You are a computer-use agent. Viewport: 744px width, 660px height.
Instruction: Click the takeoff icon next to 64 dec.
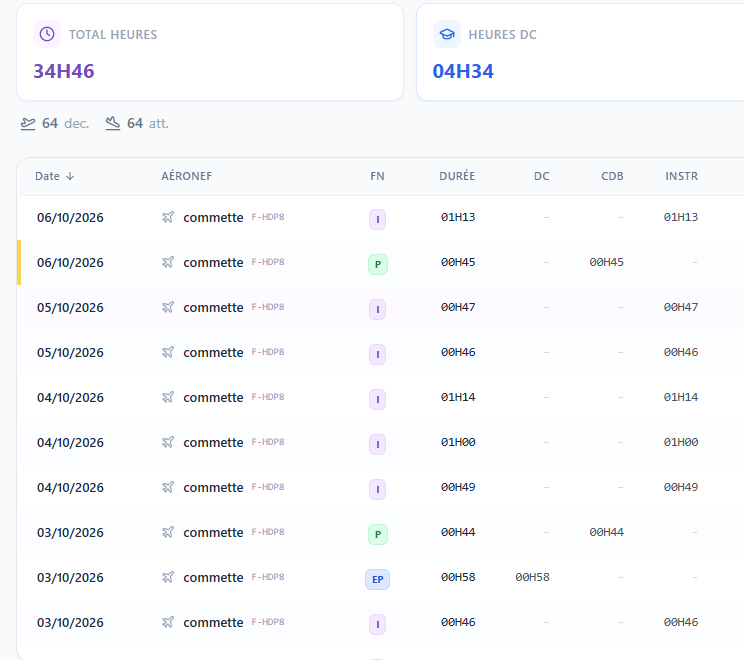[28, 124]
